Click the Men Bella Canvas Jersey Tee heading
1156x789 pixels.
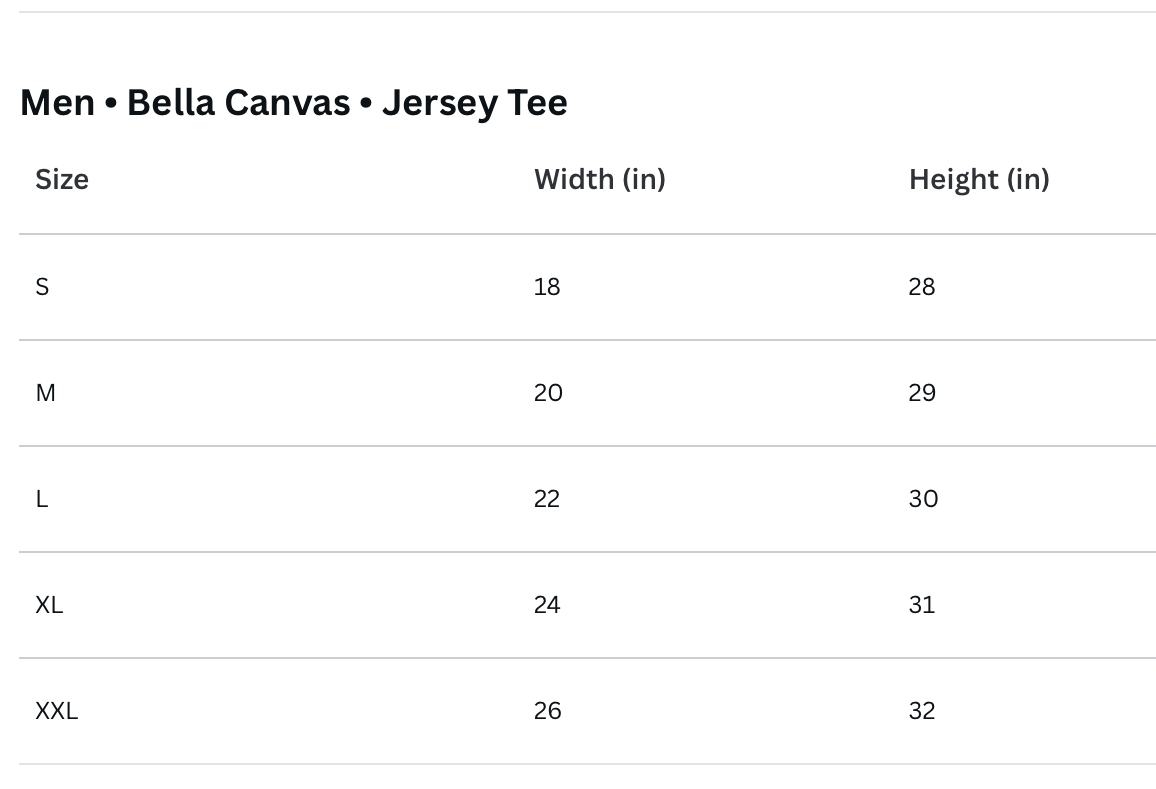[x=293, y=103]
